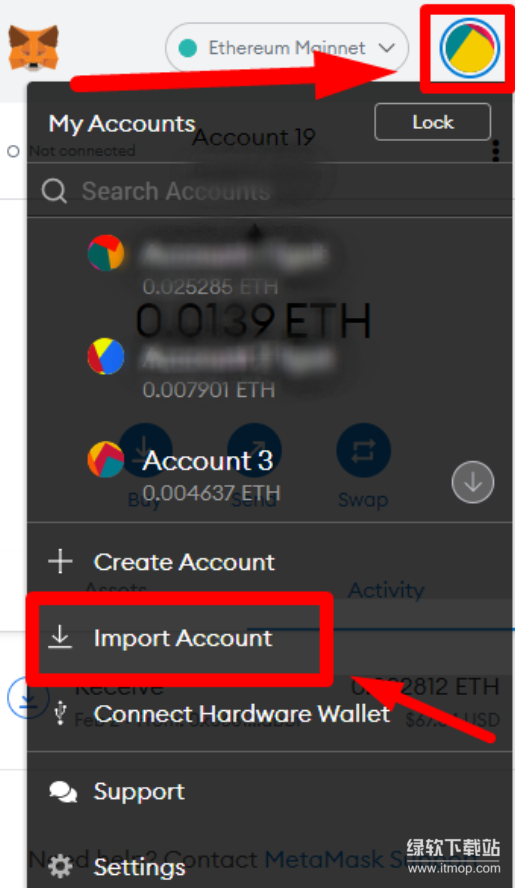Click the magnifier search icon
515x888 pixels.
click(x=54, y=191)
